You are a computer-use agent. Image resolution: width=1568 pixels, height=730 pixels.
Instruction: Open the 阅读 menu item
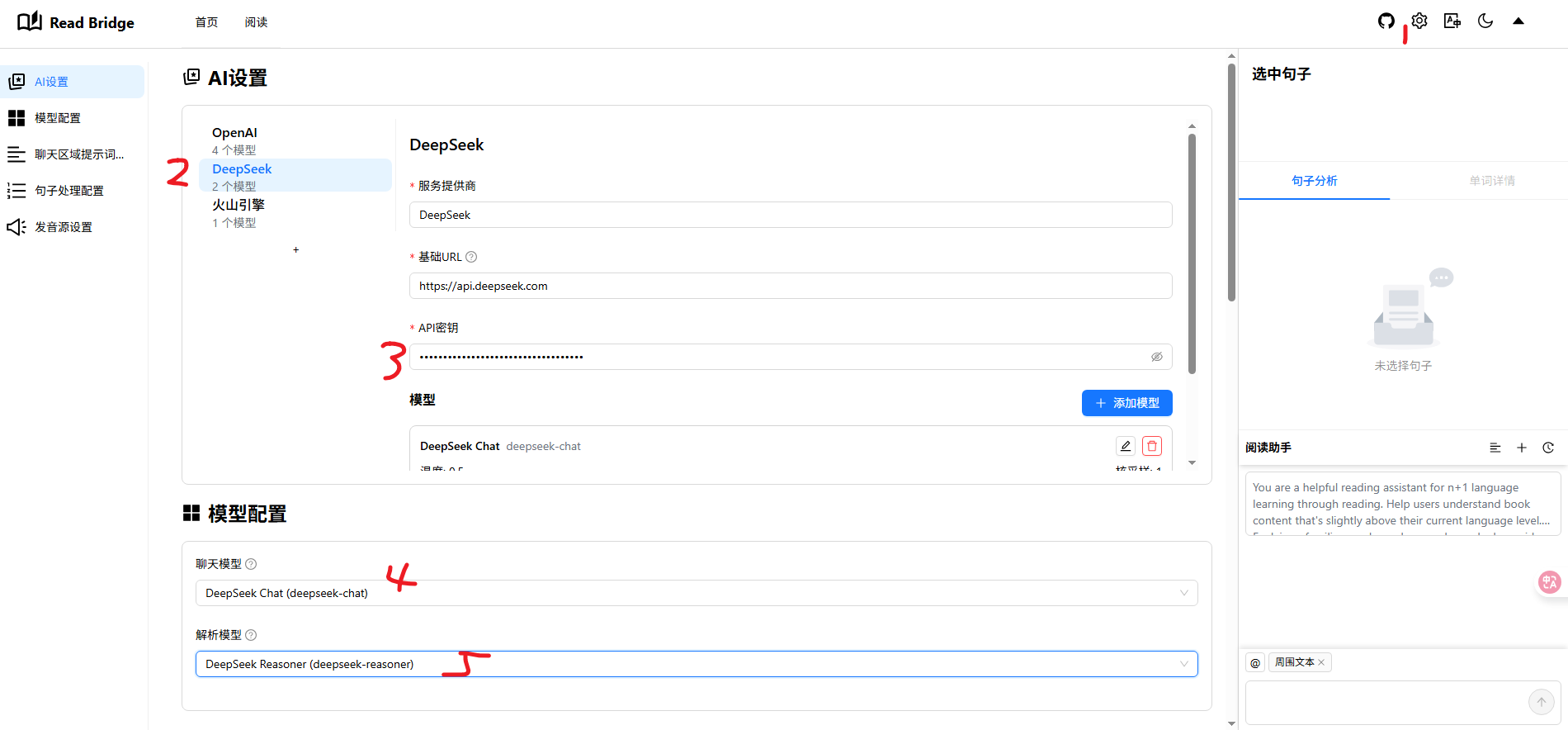[256, 22]
